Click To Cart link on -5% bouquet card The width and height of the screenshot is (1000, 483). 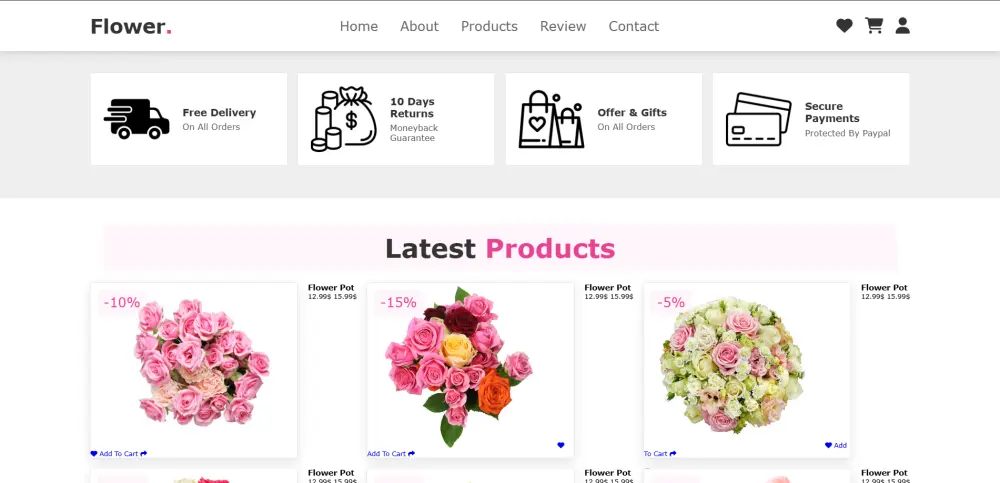(656, 454)
